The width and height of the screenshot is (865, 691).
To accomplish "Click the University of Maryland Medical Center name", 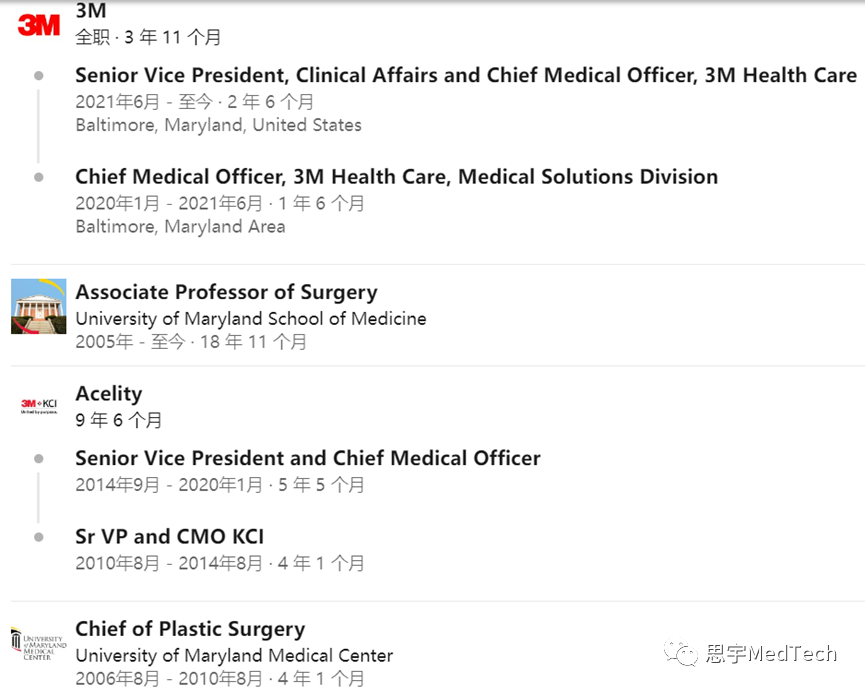I will [x=234, y=655].
